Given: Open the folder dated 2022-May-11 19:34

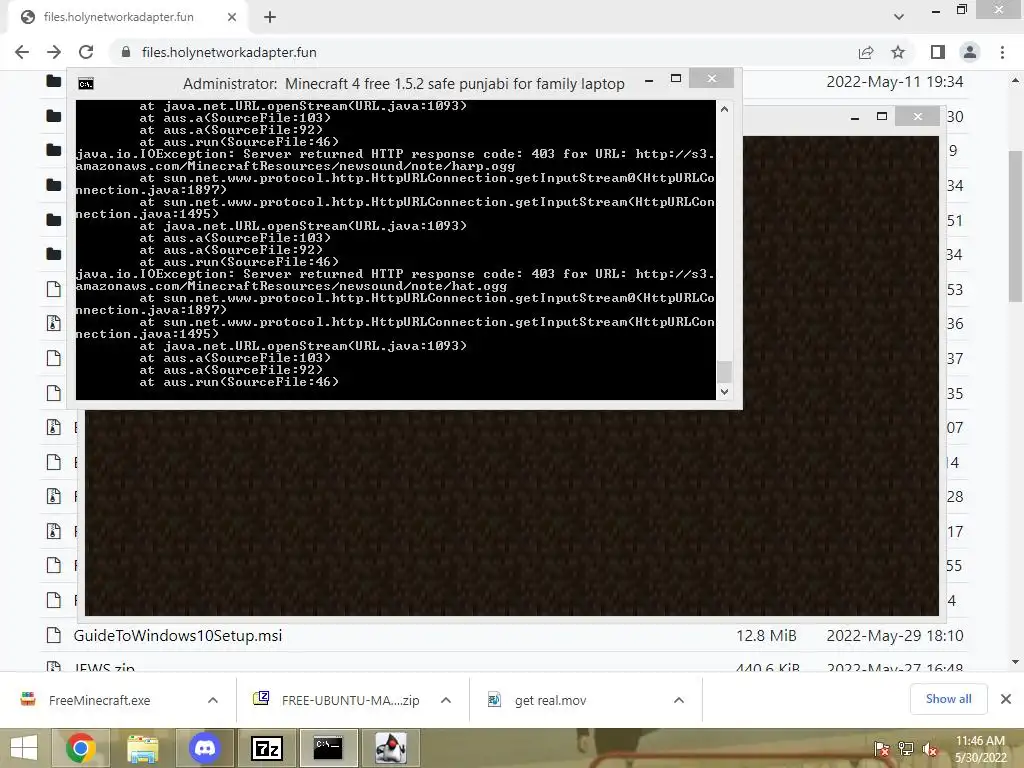Looking at the screenshot, I should pos(54,82).
